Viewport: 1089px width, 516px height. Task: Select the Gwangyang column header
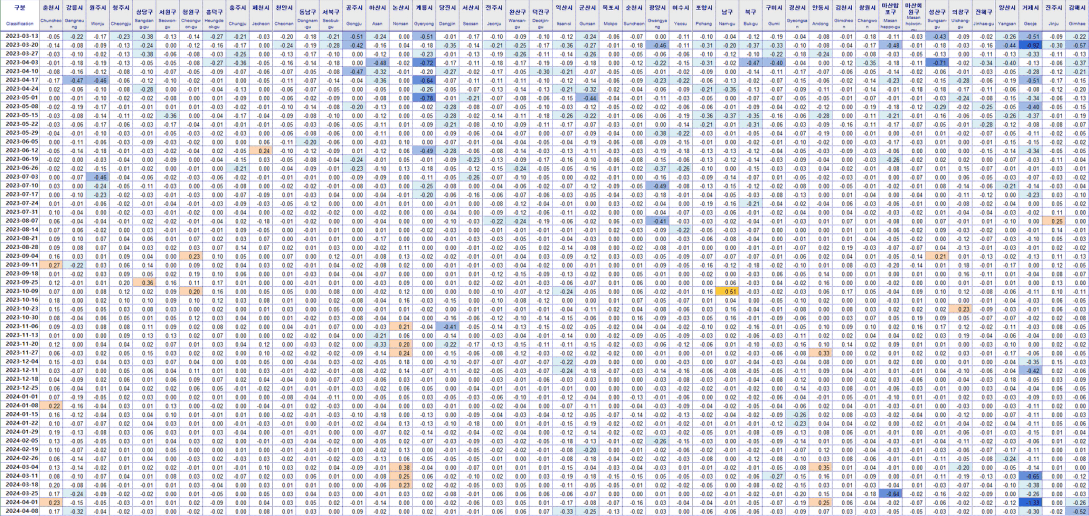pos(658,16)
